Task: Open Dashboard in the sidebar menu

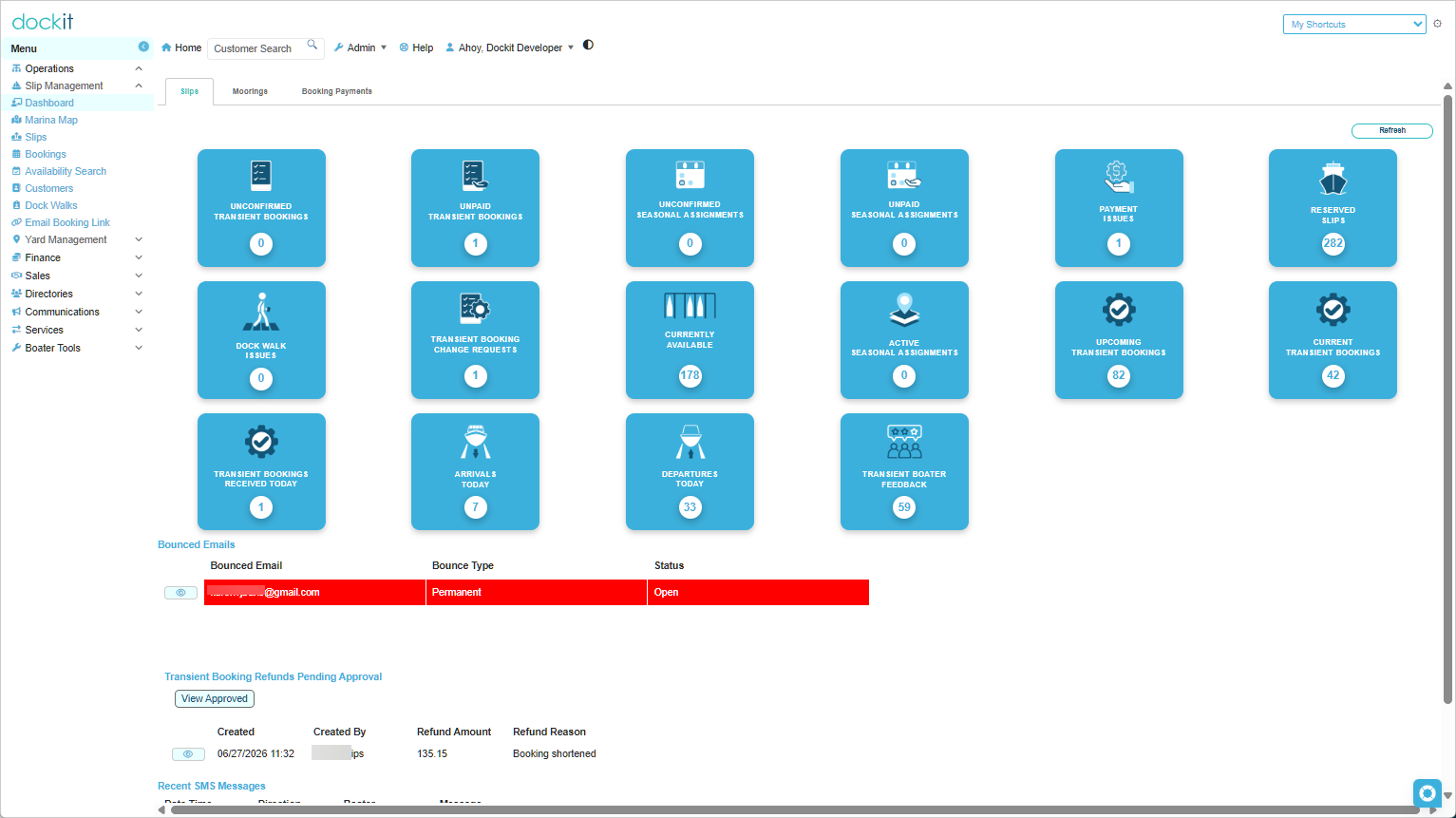Action: (49, 103)
